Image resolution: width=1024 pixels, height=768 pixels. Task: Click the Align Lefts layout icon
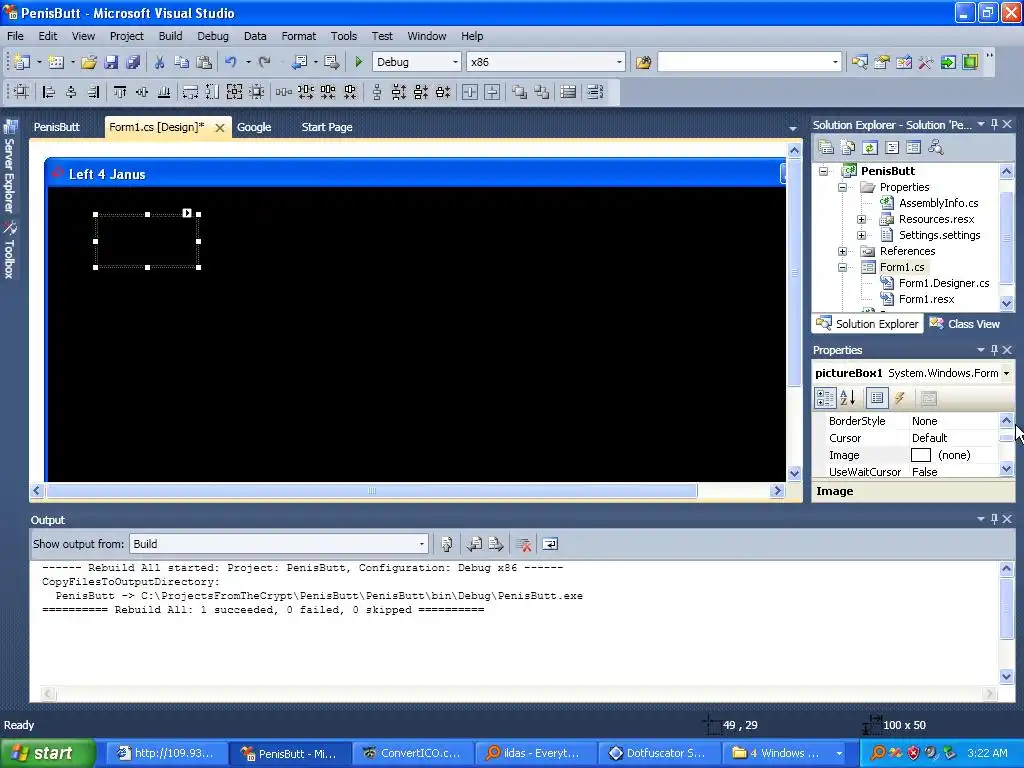pyautogui.click(x=49, y=92)
